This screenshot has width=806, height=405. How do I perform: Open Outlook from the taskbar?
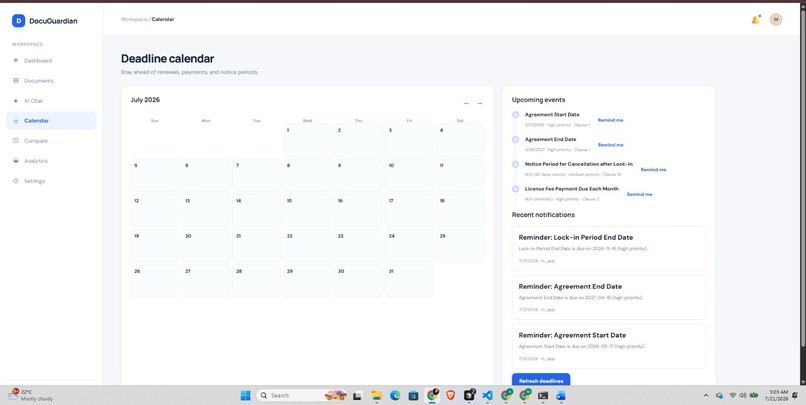coord(561,395)
